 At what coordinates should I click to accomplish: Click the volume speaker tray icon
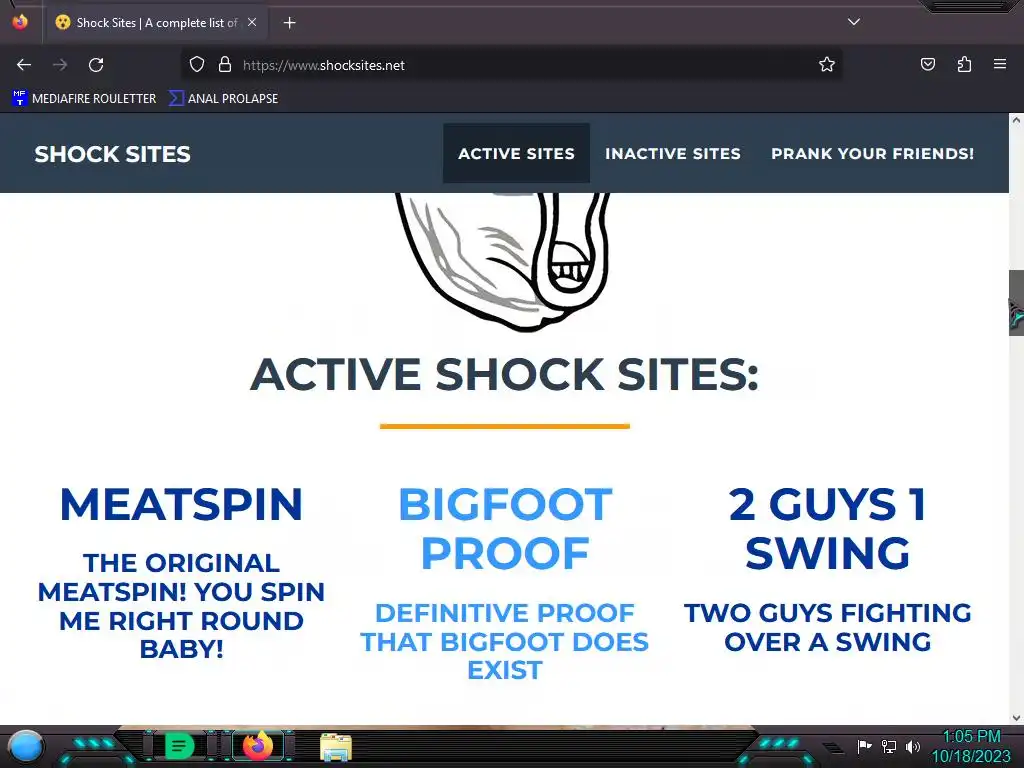[912, 746]
